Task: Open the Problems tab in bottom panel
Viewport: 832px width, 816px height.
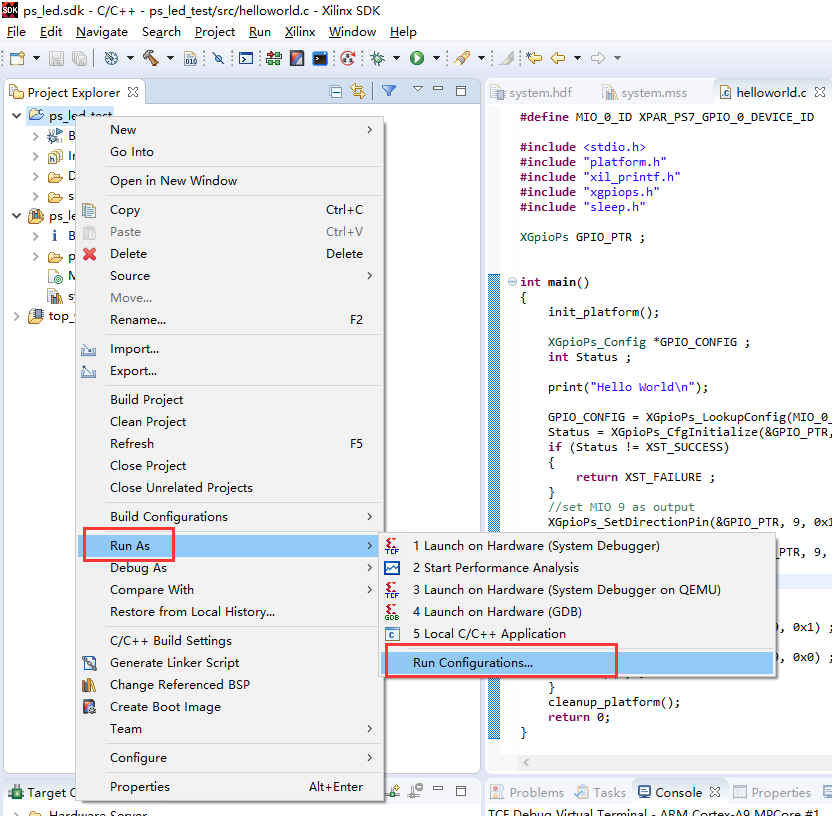Action: coord(527,793)
